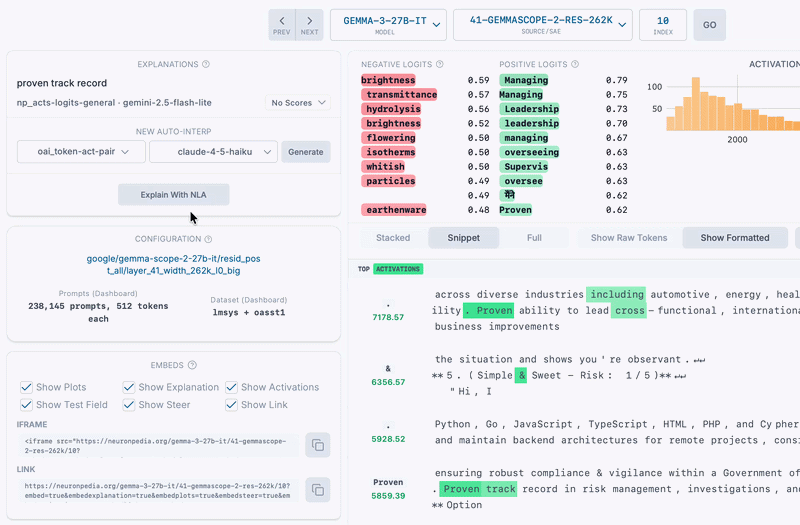Click Explain With NLA button

tap(173, 194)
